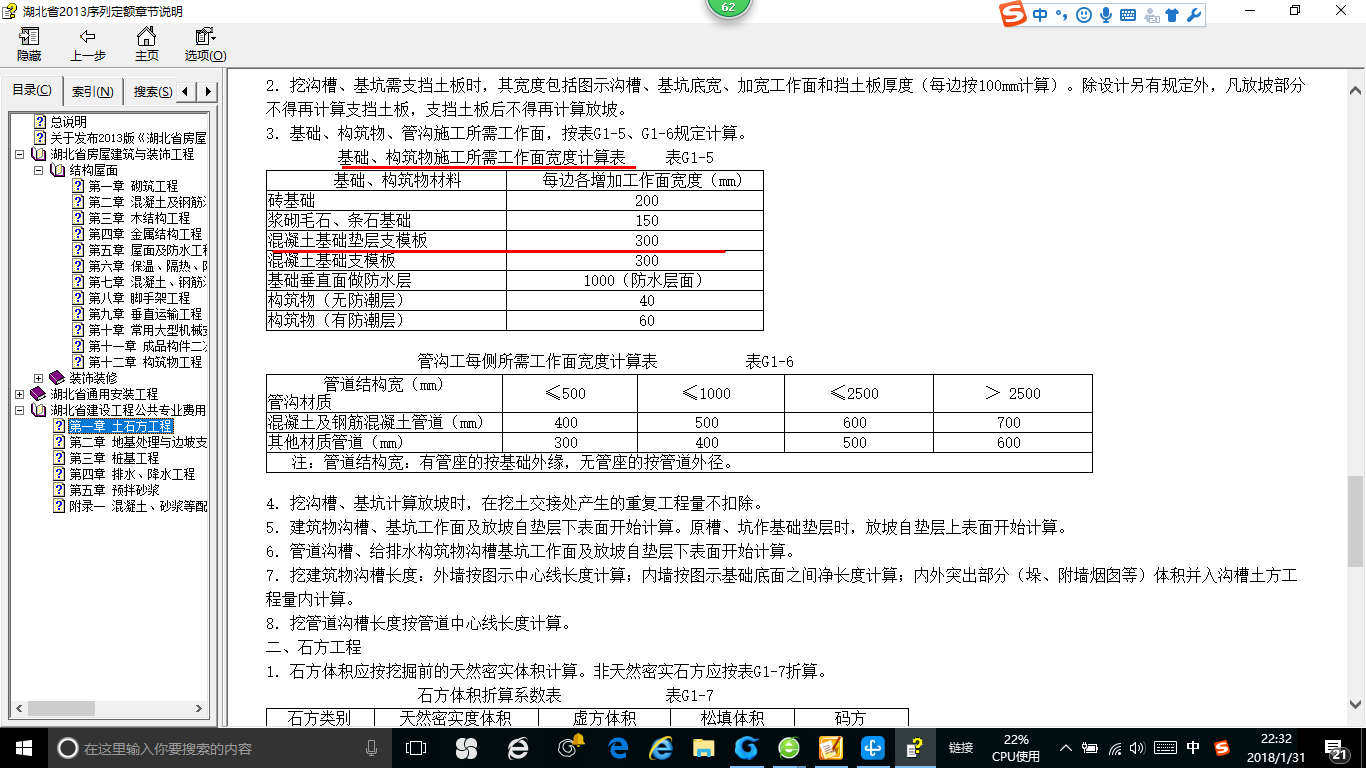The height and width of the screenshot is (768, 1366).
Task: Open the white e browser taskbar icon
Action: [x=518, y=748]
